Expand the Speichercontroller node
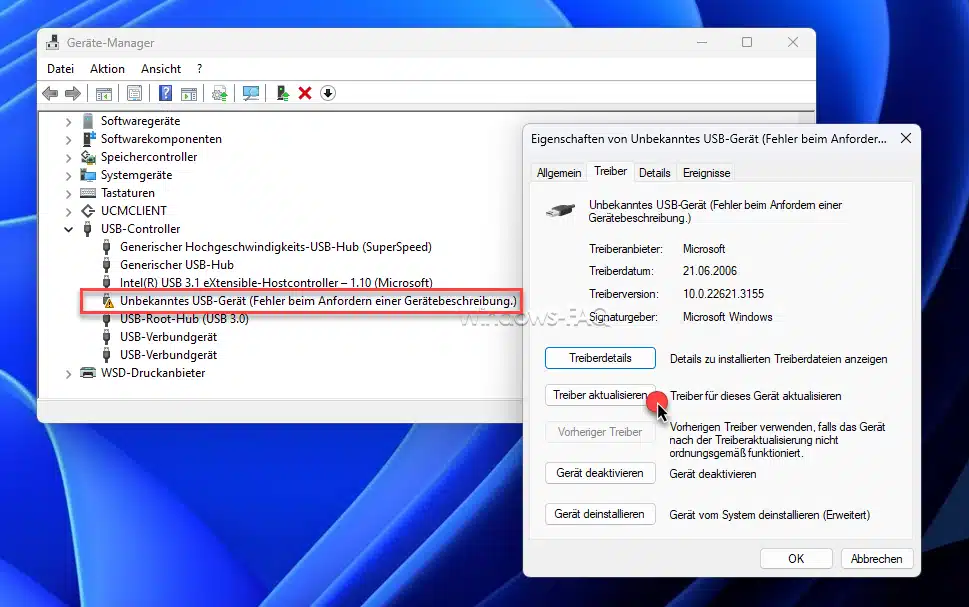This screenshot has height=607, width=969. coord(68,158)
